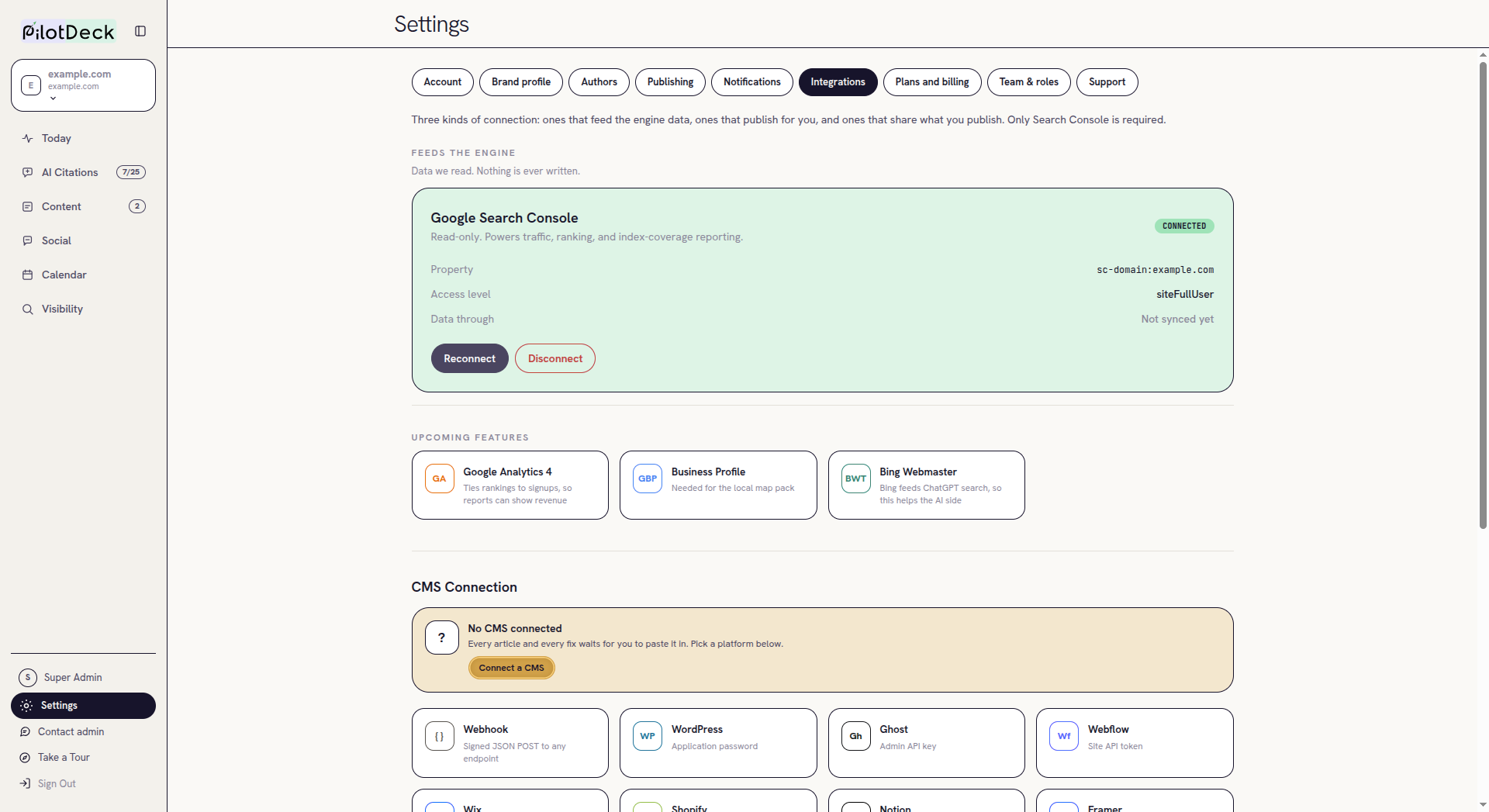Viewport: 1489px width, 812px height.
Task: Click the BWT icon on Bing Webmaster card
Action: pyautogui.click(x=856, y=479)
